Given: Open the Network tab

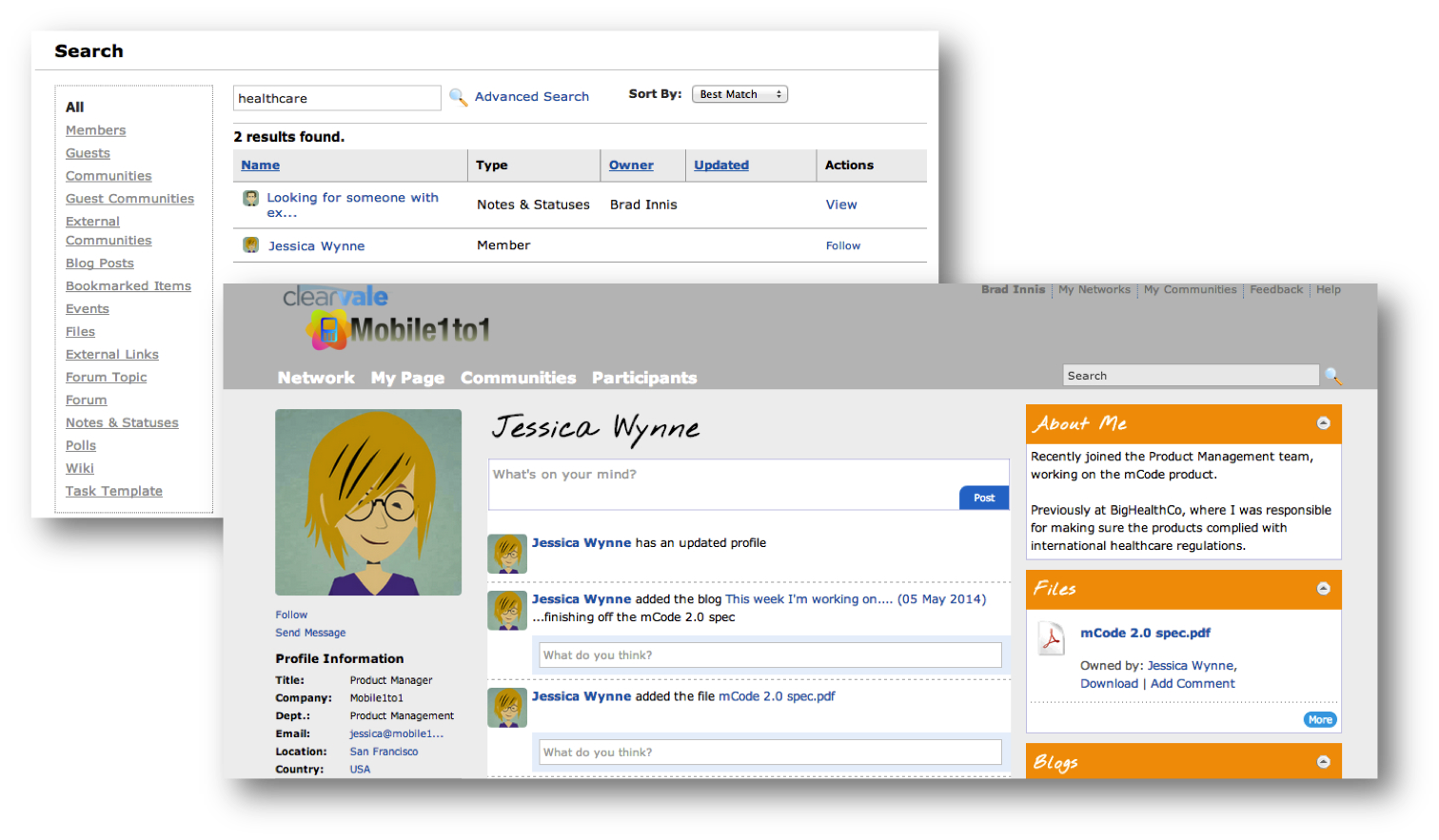Looking at the screenshot, I should (316, 378).
